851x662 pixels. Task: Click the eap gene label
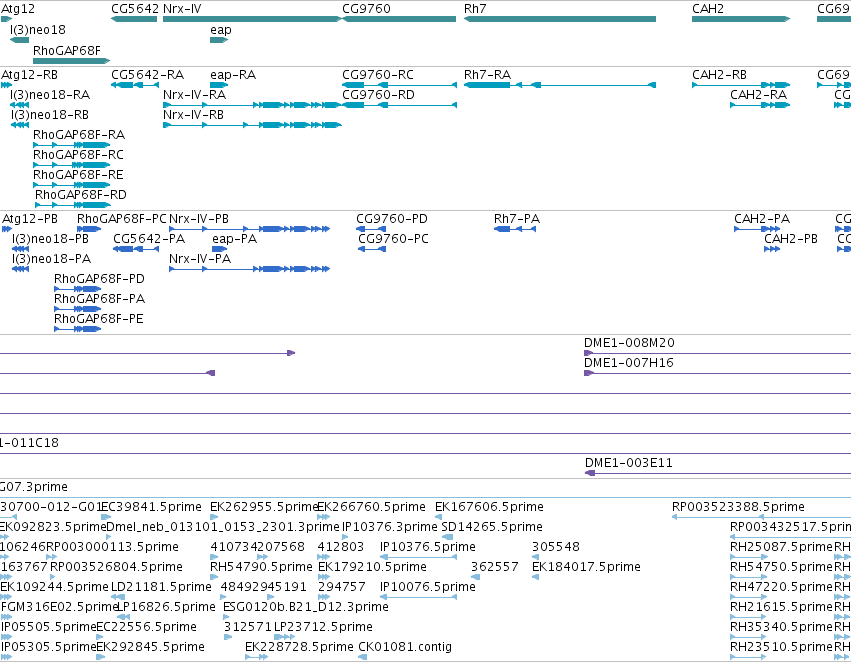pos(221,30)
